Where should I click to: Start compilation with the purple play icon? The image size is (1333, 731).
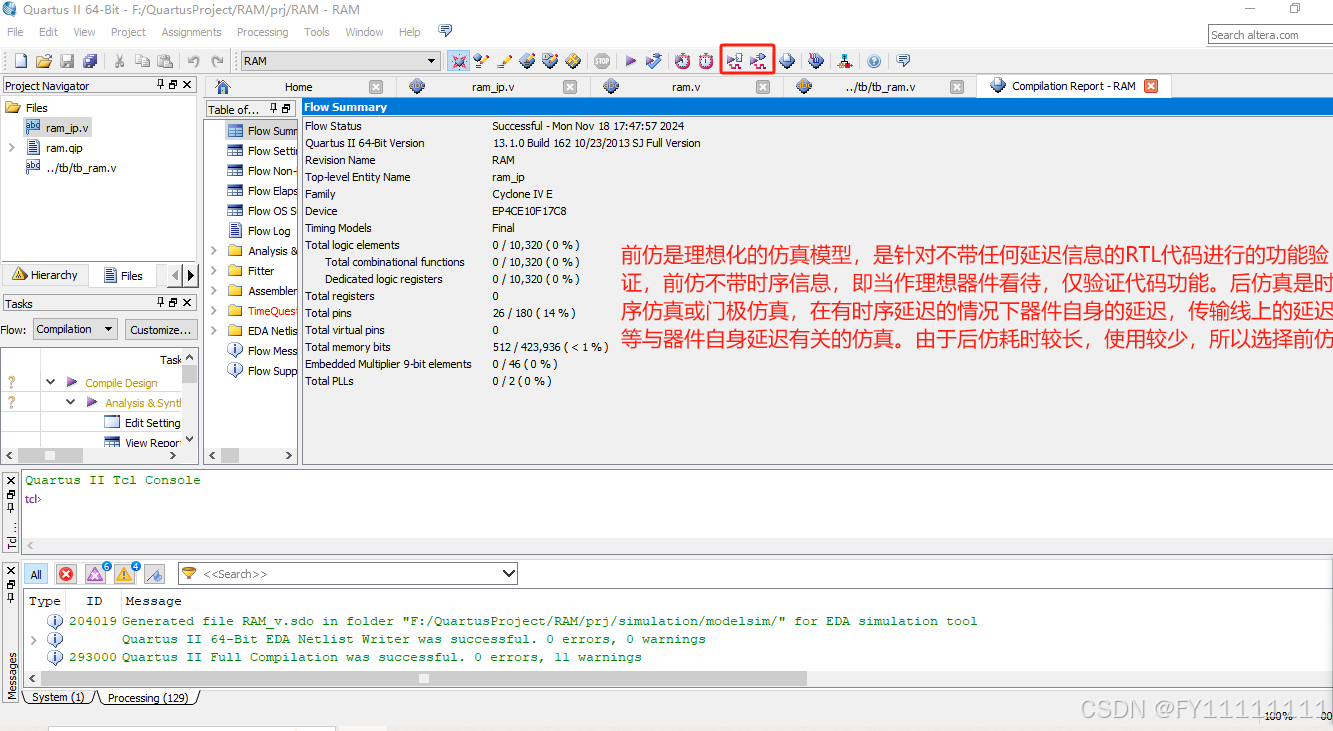click(631, 61)
